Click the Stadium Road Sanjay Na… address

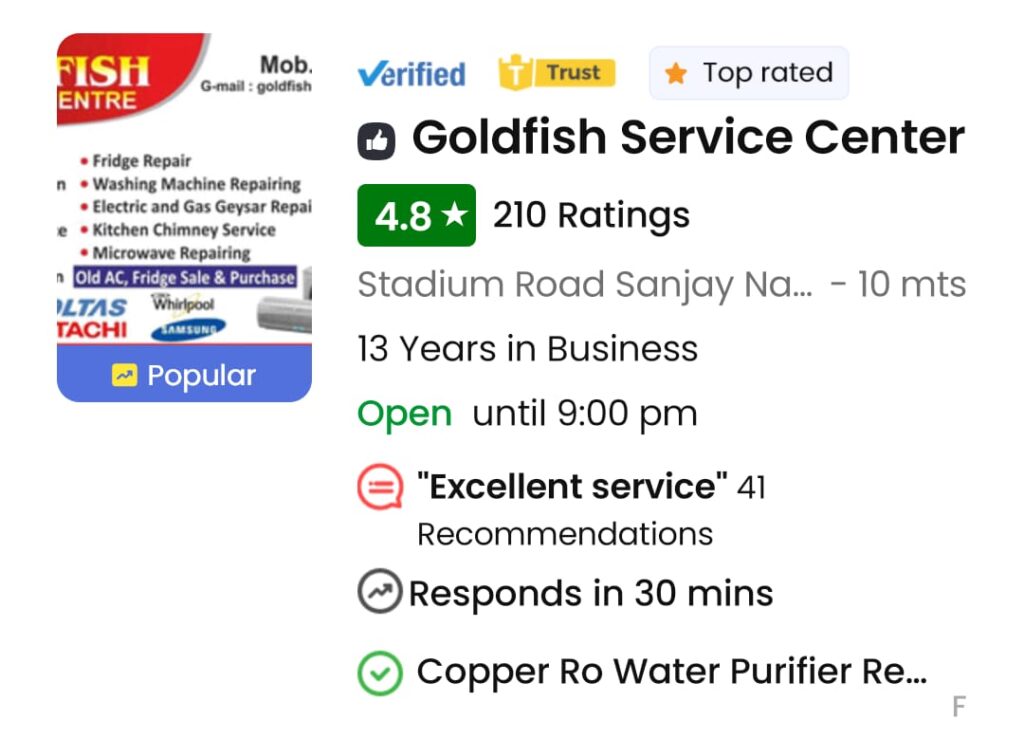click(x=585, y=285)
